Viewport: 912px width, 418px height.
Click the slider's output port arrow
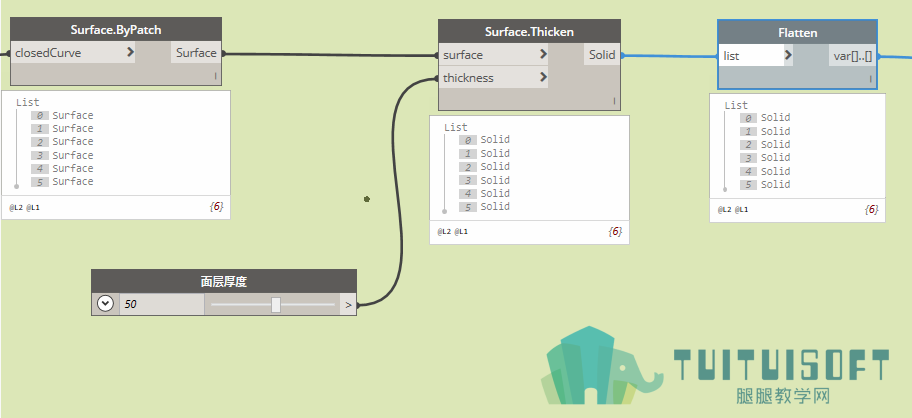[348, 304]
